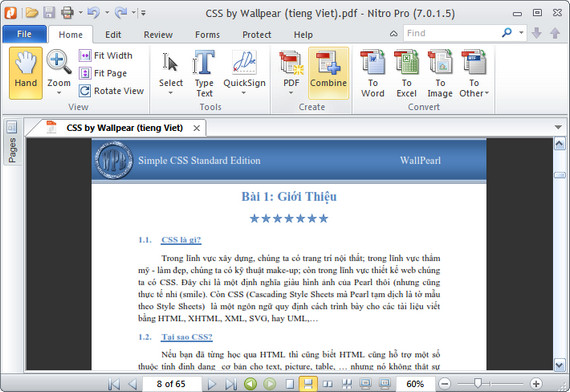Expand the QuickSign dropdown arrow

point(244,93)
